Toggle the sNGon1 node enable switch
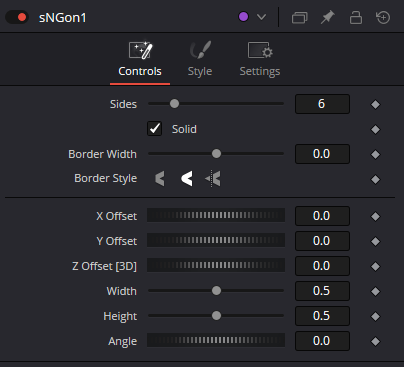This screenshot has height=367, width=404. [17, 17]
